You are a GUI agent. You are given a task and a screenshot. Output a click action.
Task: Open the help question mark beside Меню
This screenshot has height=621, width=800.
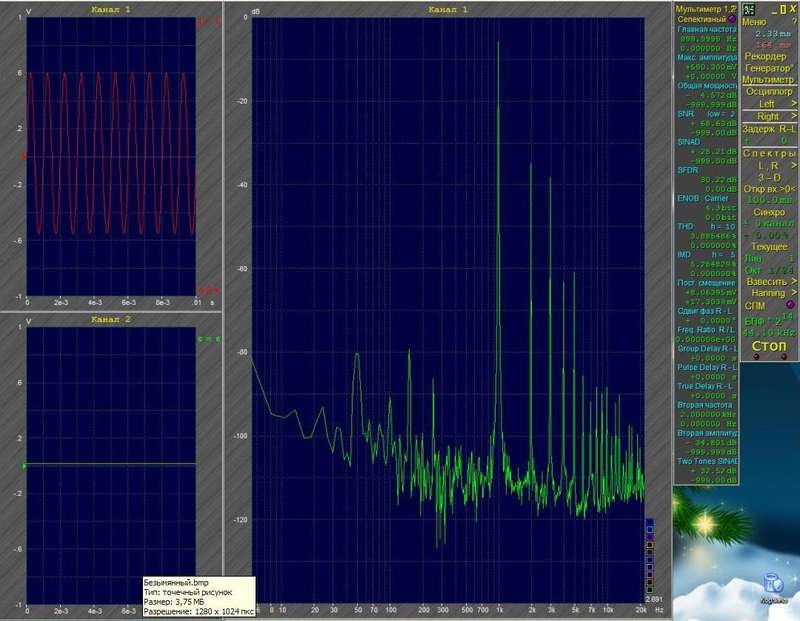coord(794,21)
